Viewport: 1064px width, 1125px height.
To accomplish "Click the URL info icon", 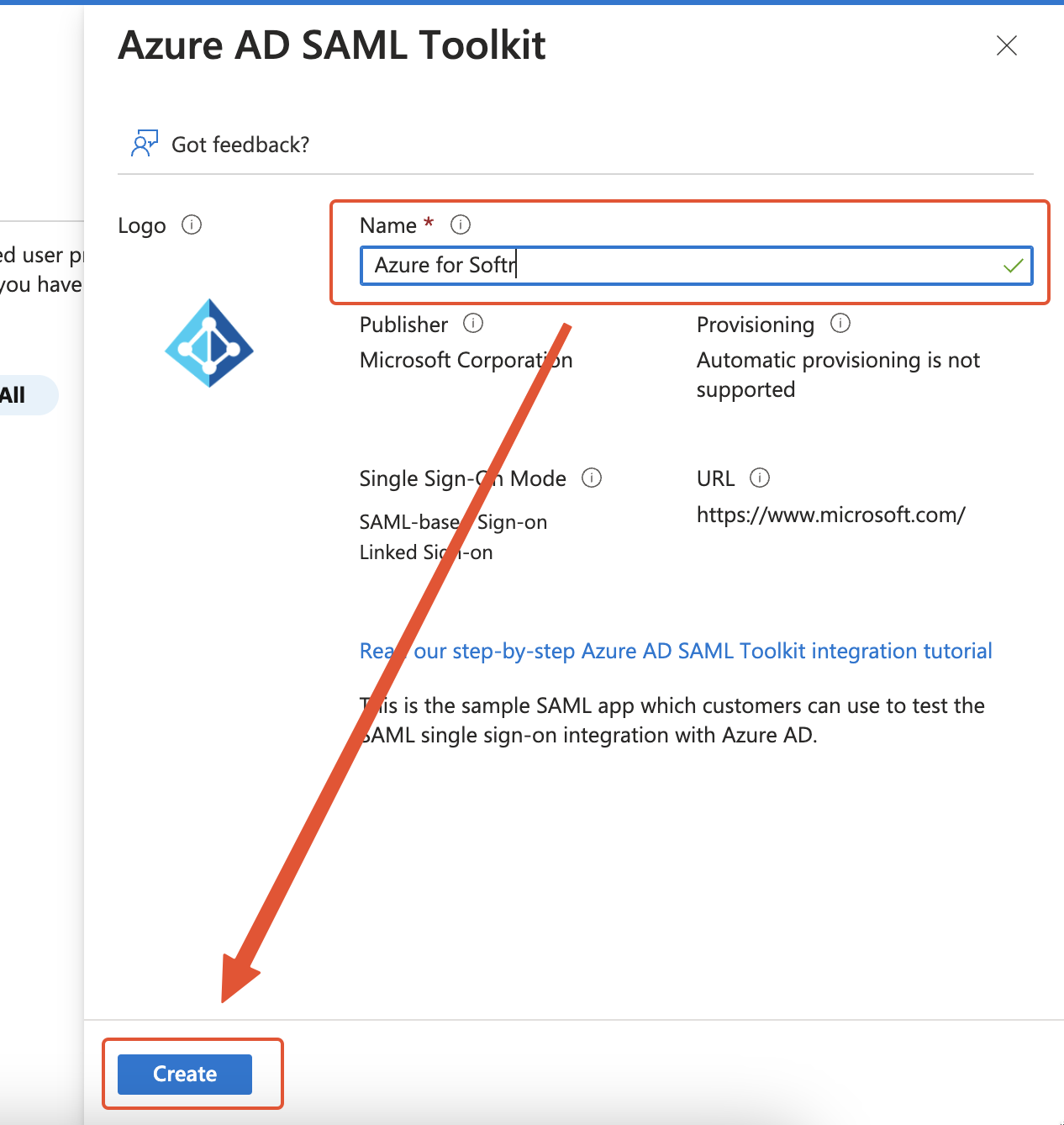I will click(760, 478).
